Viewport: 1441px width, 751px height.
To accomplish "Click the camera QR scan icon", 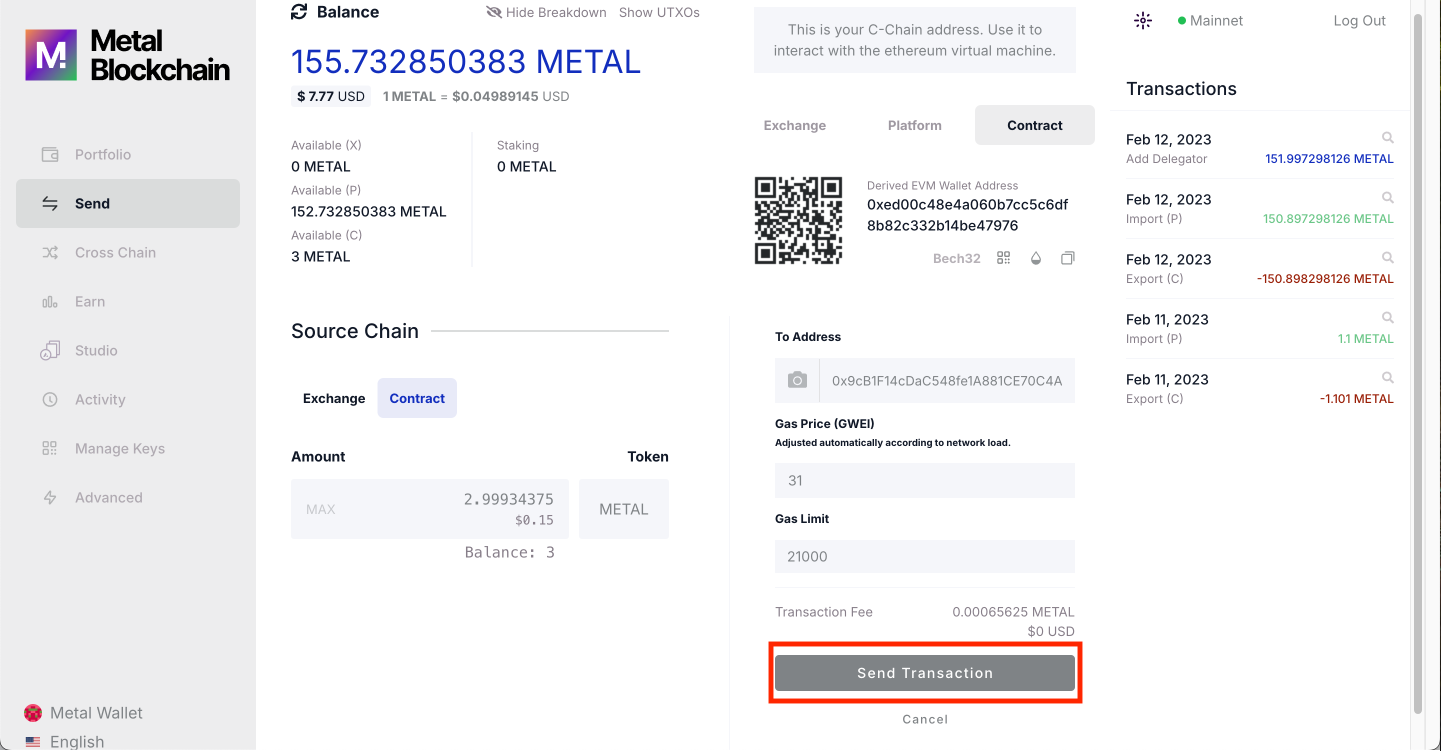I will [797, 380].
